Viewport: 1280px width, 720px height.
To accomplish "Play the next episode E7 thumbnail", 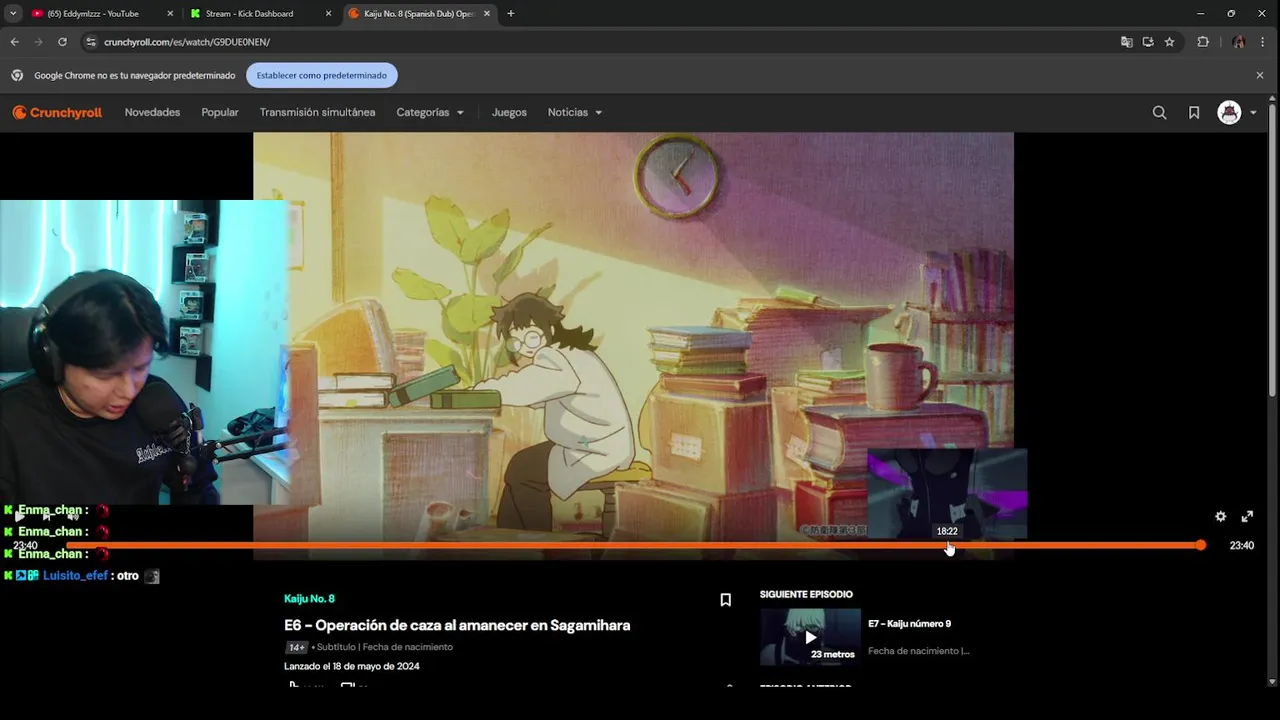I will tap(810, 637).
